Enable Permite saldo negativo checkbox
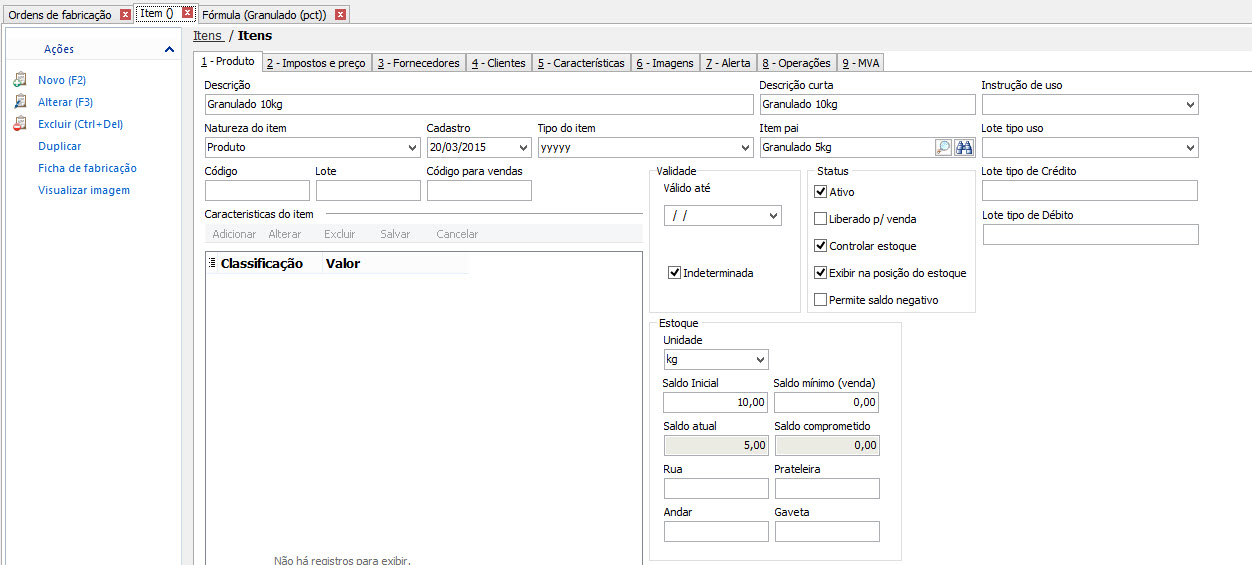The image size is (1252, 565). coord(821,300)
